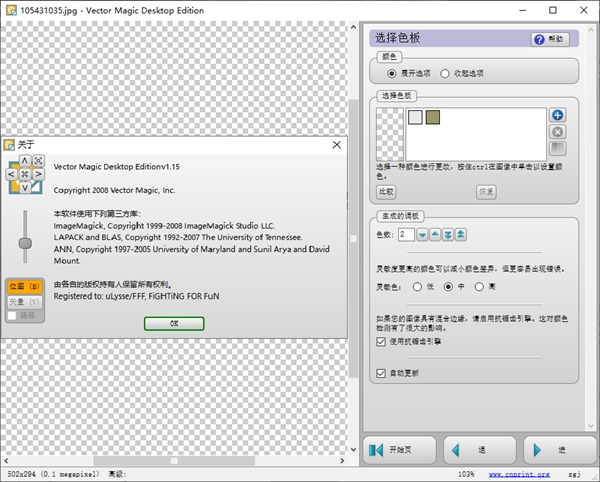600x482 pixels.
Task: Click 'Copyright 2008 Vector Magic, Inc.' text
Action: (114, 191)
